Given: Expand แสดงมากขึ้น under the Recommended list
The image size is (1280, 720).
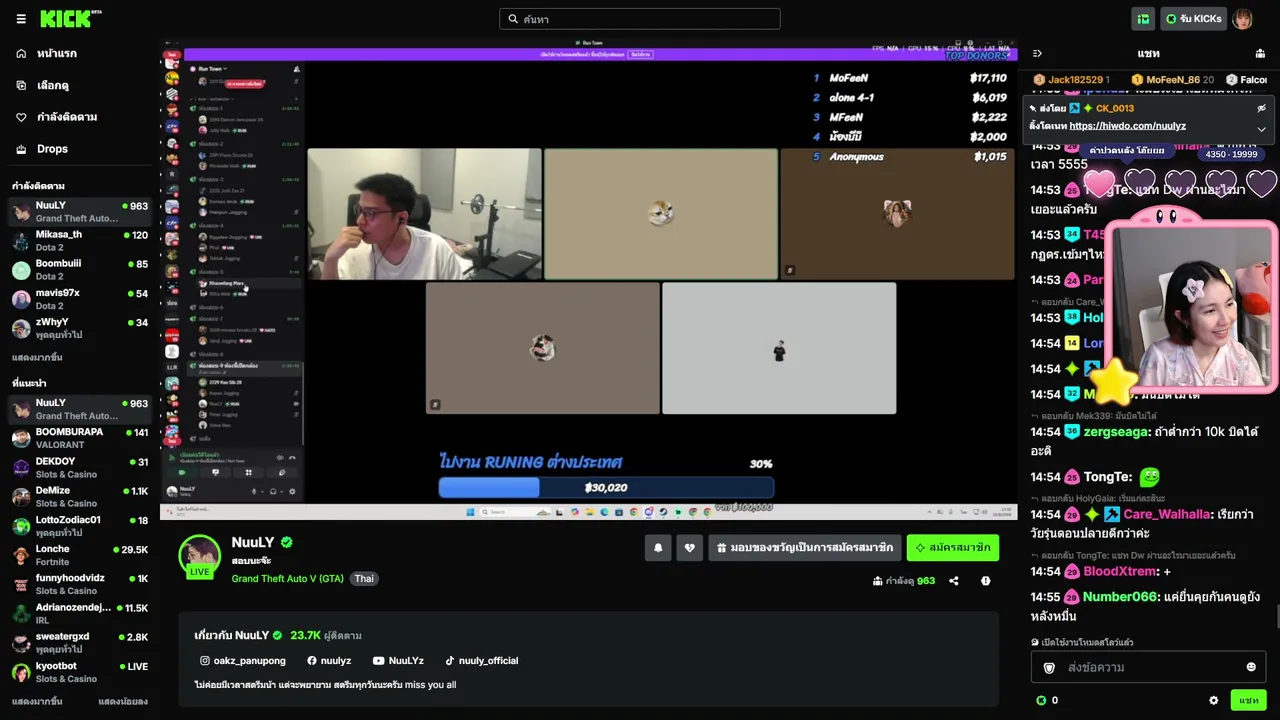Looking at the screenshot, I should pos(37,702).
